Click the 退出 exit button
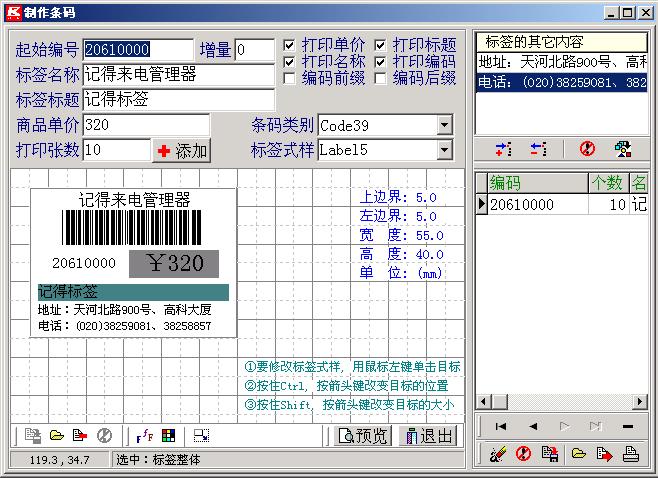The height and width of the screenshot is (478, 658). 427,436
